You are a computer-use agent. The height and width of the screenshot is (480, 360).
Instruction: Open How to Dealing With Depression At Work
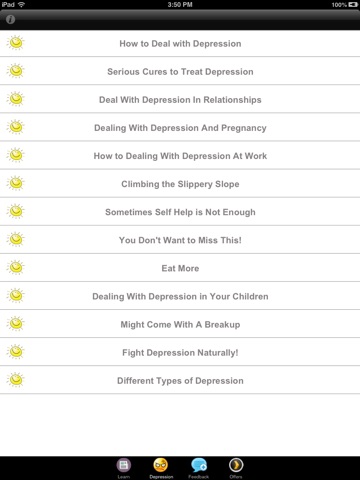(180, 155)
